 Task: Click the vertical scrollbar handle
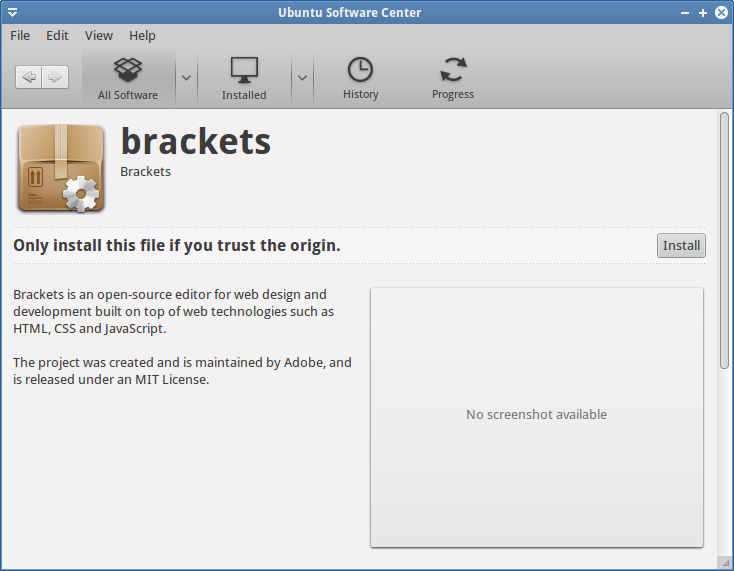[x=724, y=241]
